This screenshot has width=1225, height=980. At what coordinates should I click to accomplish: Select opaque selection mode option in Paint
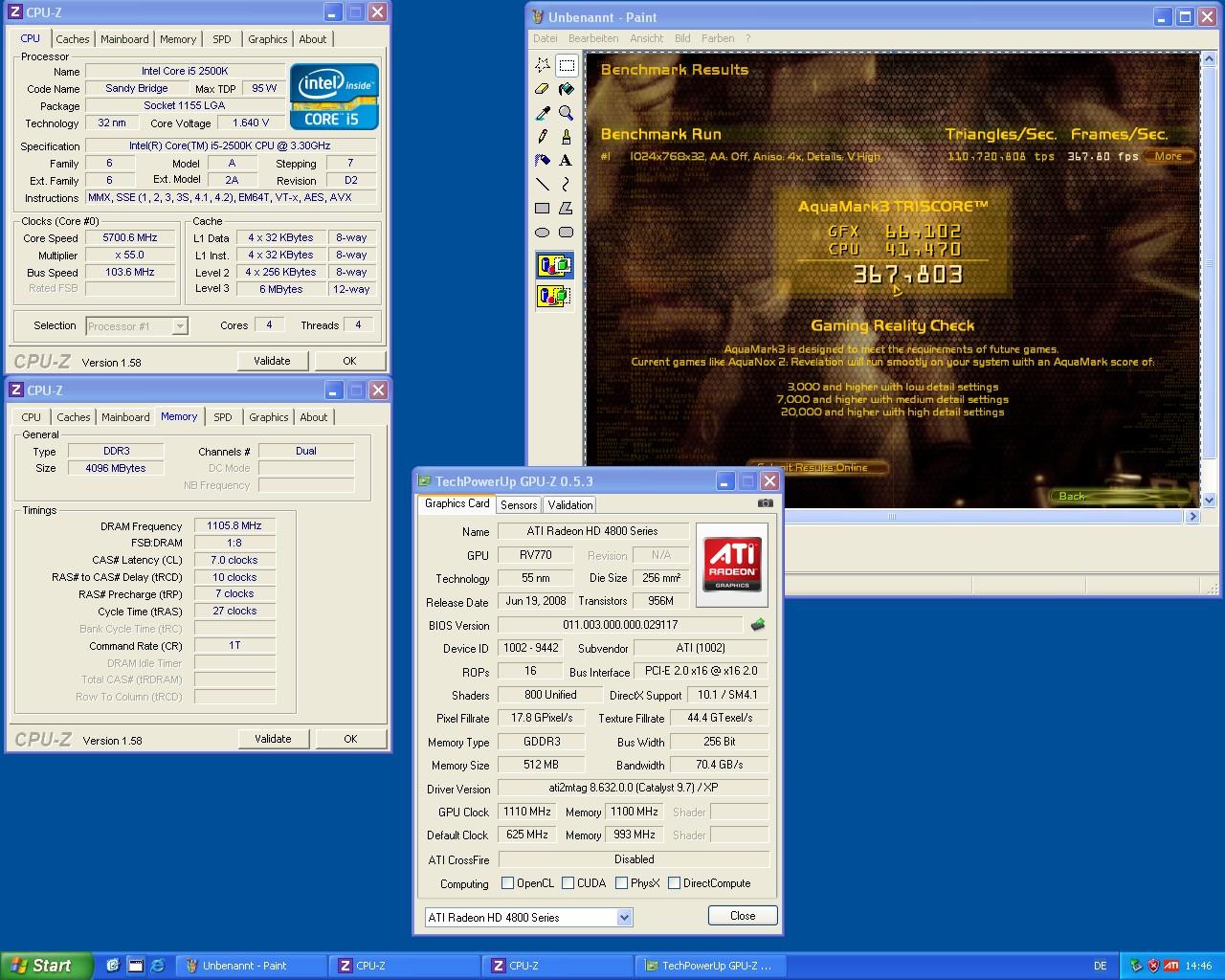pos(554,265)
